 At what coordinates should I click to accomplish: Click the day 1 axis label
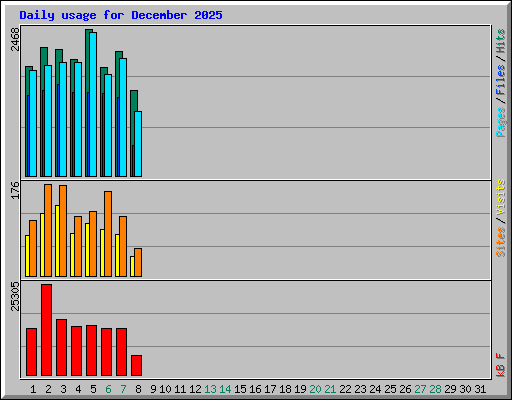tap(33, 389)
